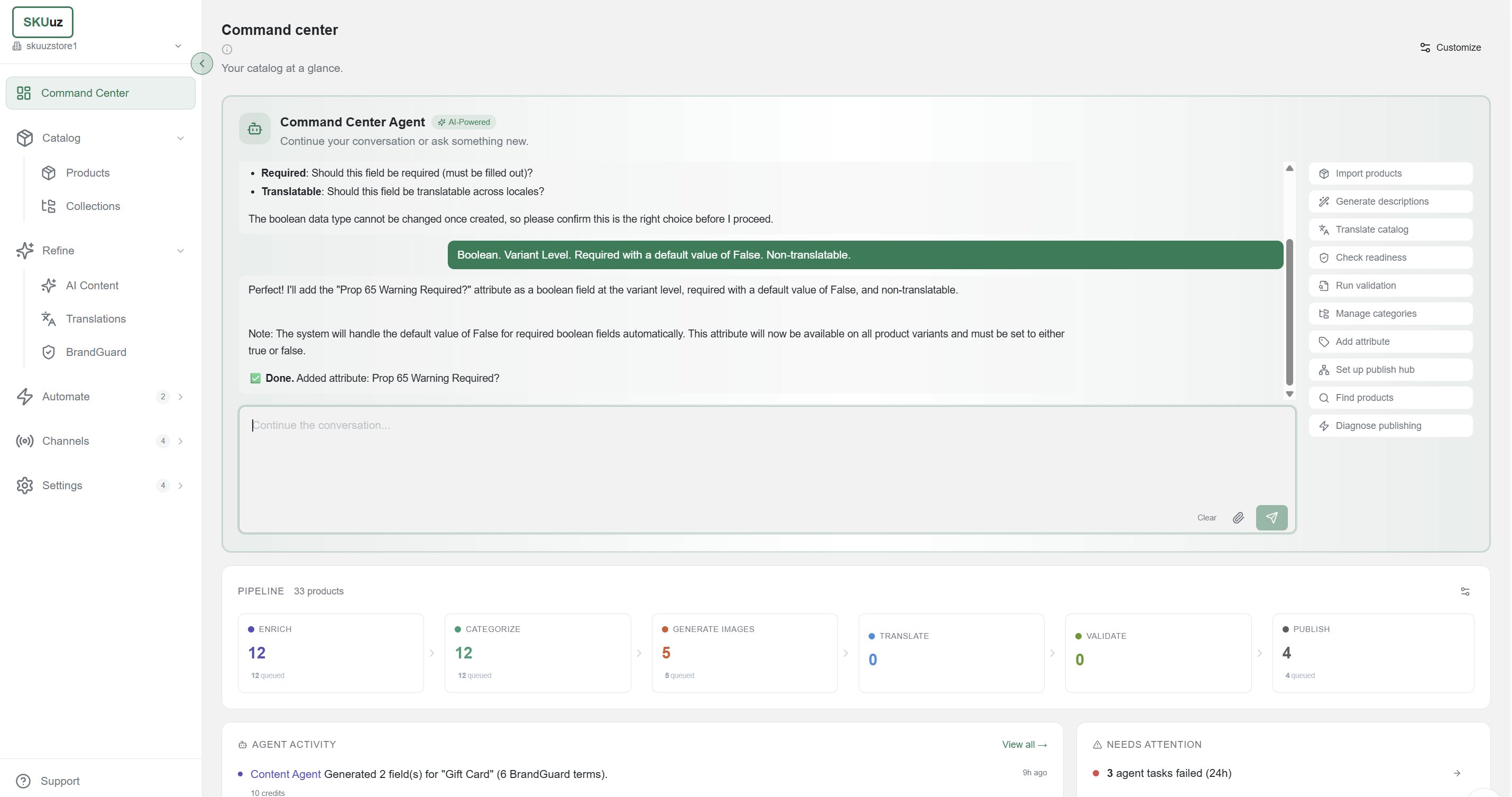Go to Collections
The height and width of the screenshot is (797, 1512).
93,206
